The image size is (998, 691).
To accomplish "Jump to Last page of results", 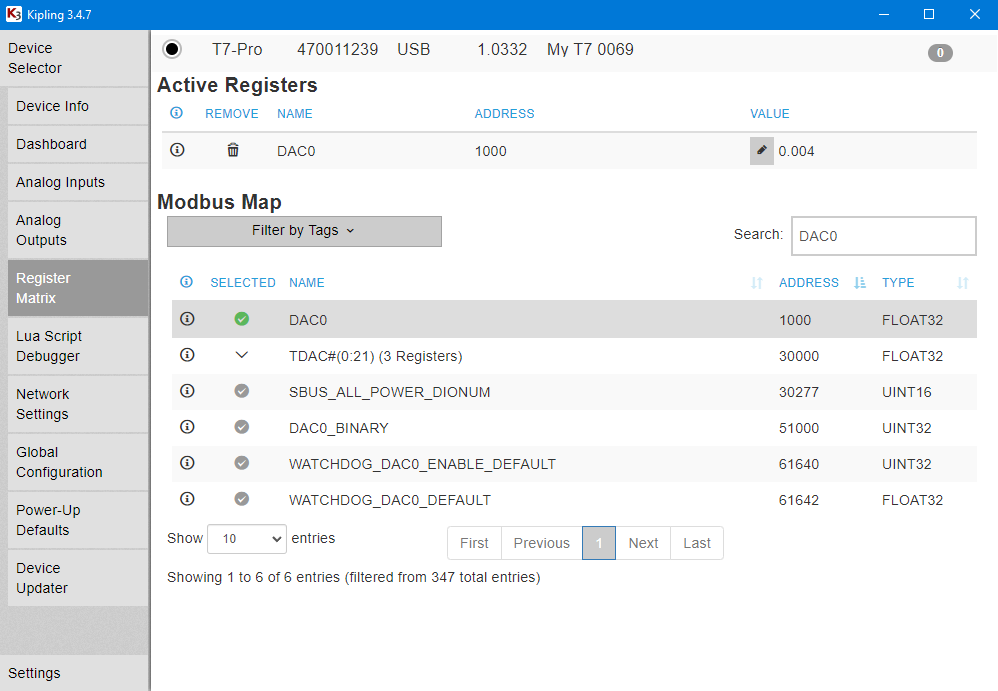I will (x=697, y=543).
